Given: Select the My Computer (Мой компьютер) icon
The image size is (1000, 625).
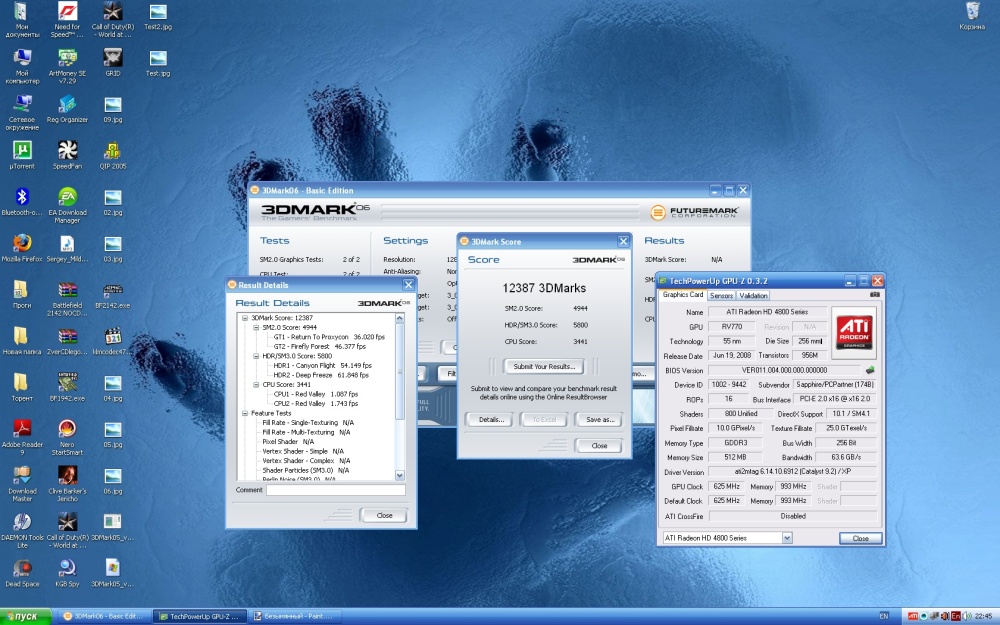Looking at the screenshot, I should 22,66.
